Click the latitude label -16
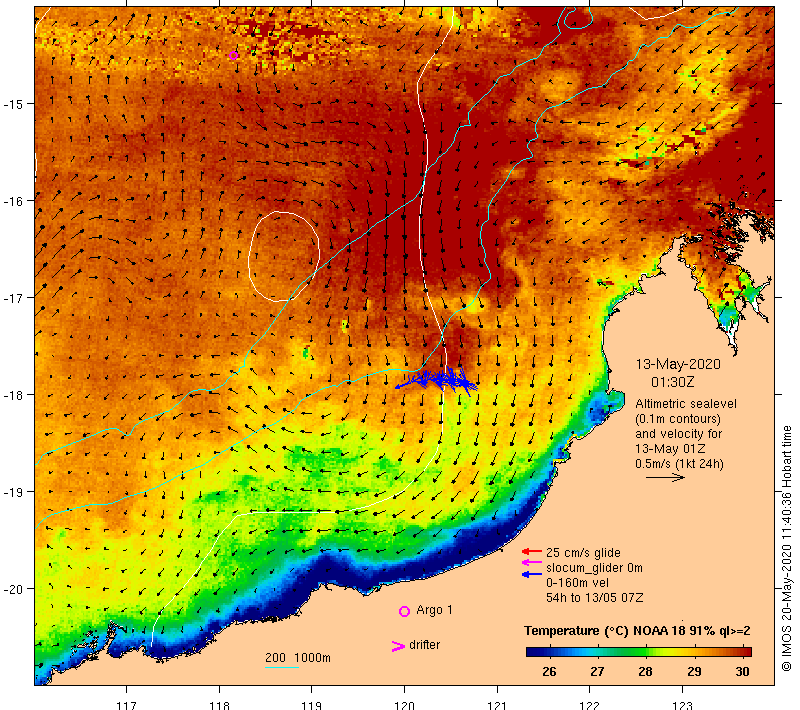This screenshot has width=800, height=710. click(x=13, y=201)
